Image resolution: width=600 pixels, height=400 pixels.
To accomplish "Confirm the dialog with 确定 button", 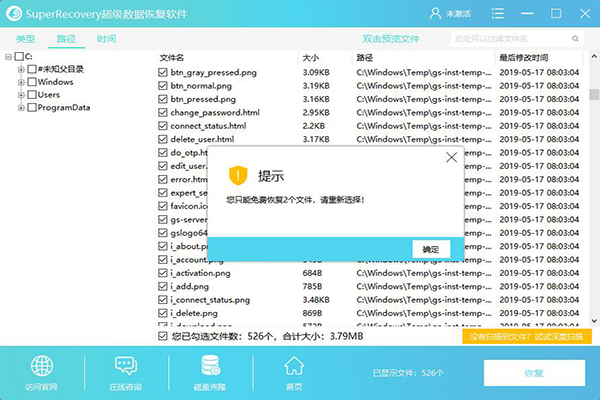I will coord(431,249).
